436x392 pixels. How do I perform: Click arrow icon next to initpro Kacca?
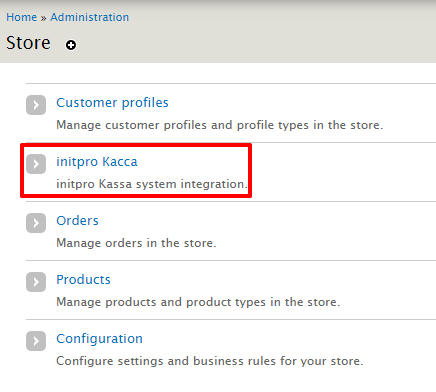click(x=36, y=164)
